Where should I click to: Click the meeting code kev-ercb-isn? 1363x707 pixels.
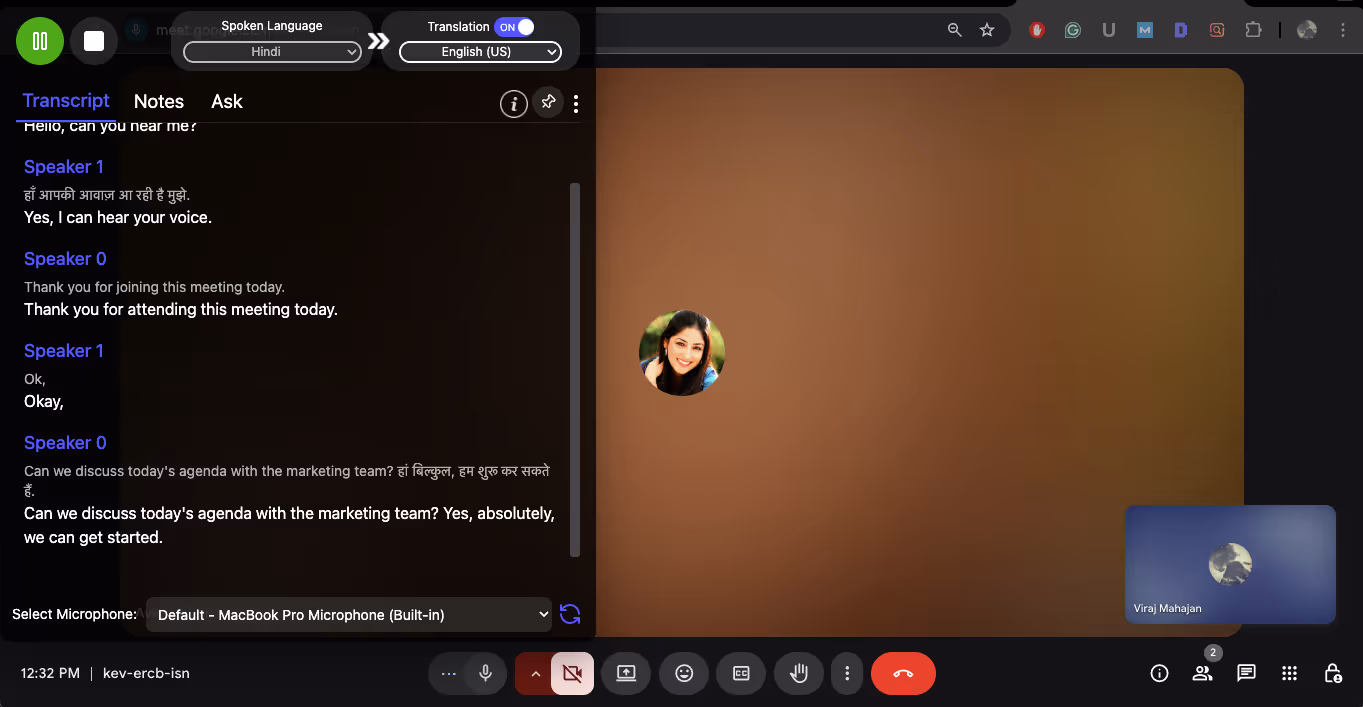(x=146, y=673)
